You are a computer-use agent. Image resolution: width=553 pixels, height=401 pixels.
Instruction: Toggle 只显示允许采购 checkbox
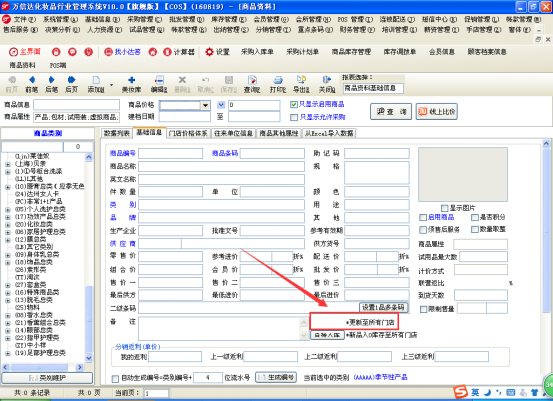[x=294, y=117]
